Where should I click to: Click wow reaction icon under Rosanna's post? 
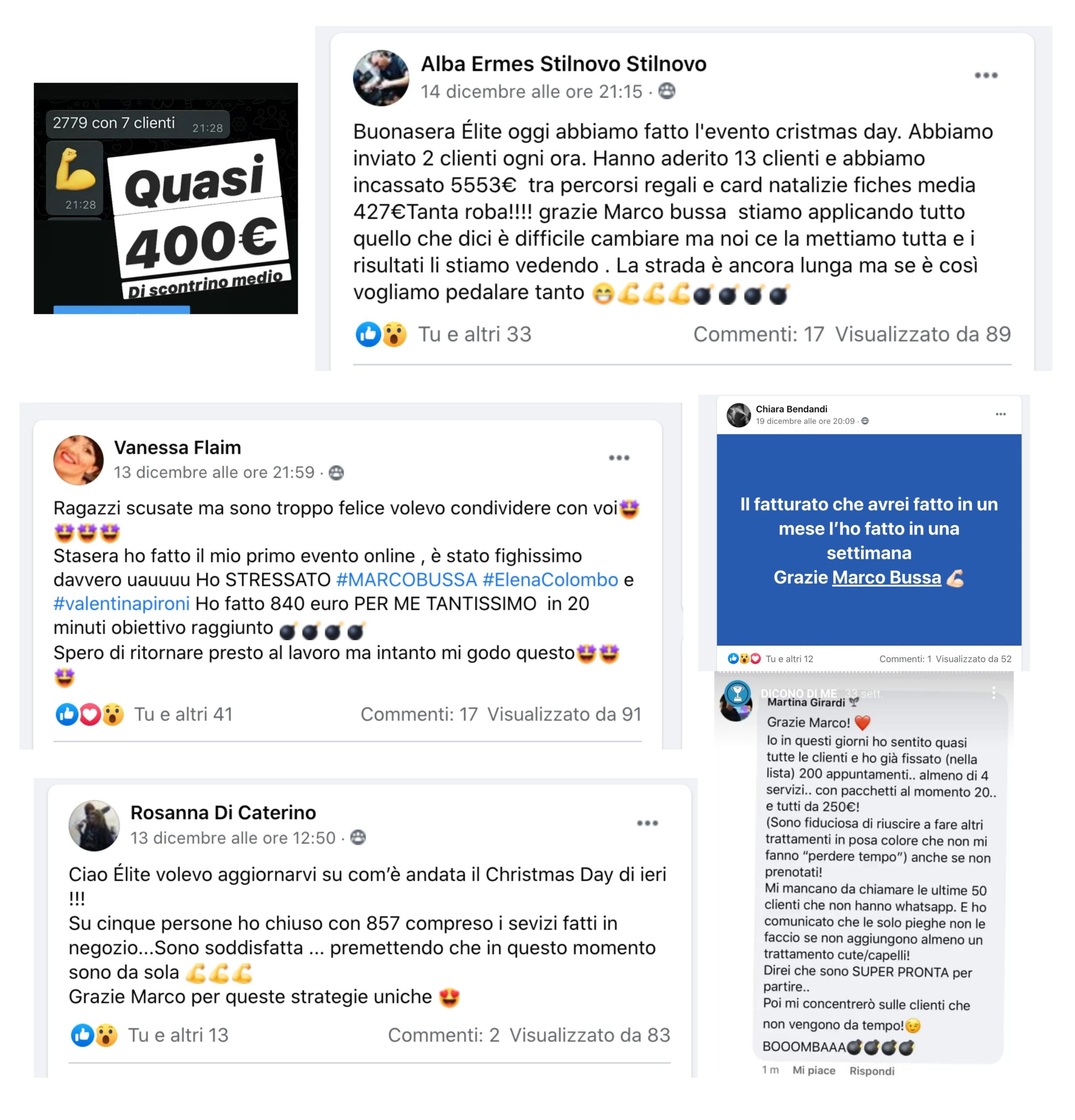tap(106, 1035)
